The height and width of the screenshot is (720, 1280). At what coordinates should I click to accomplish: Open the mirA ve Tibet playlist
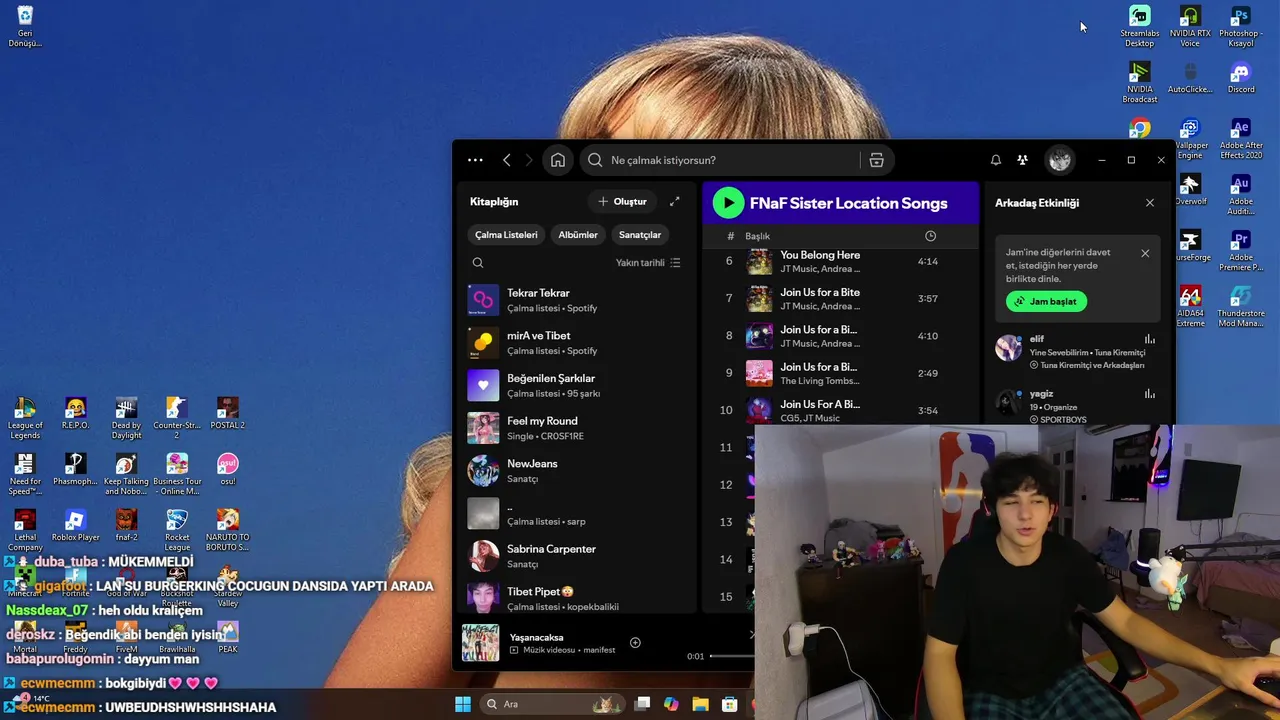pyautogui.click(x=577, y=343)
